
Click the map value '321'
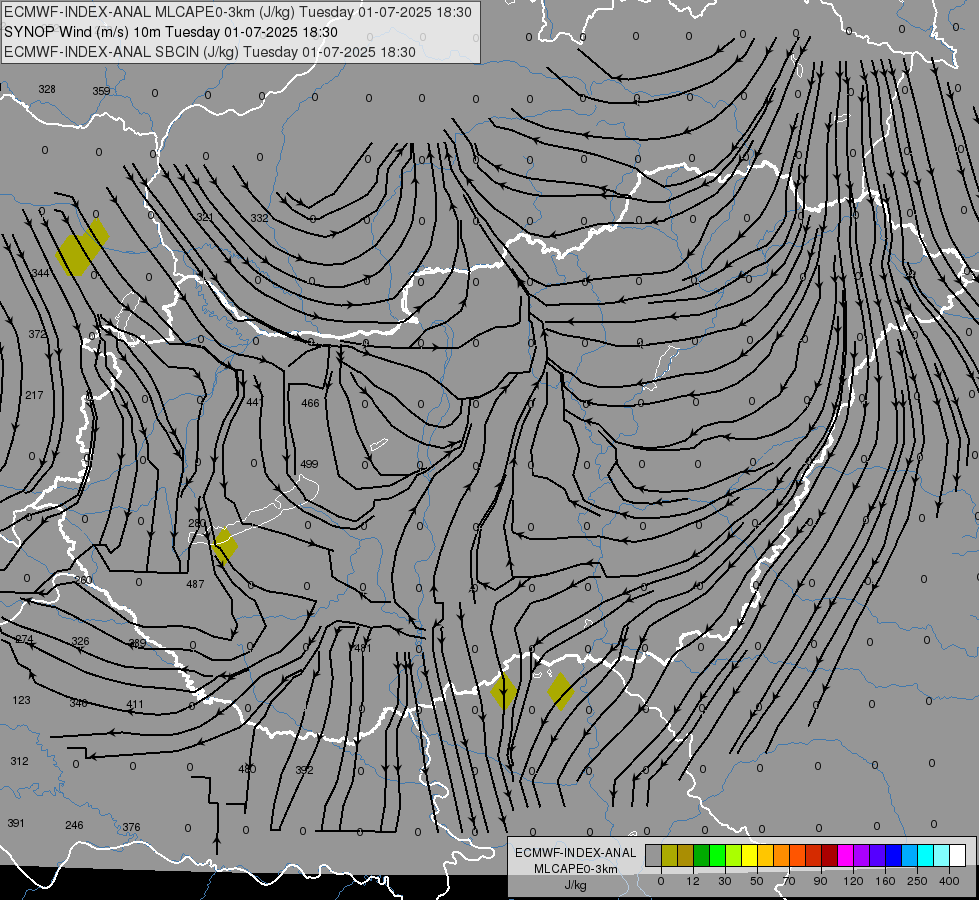point(205,217)
